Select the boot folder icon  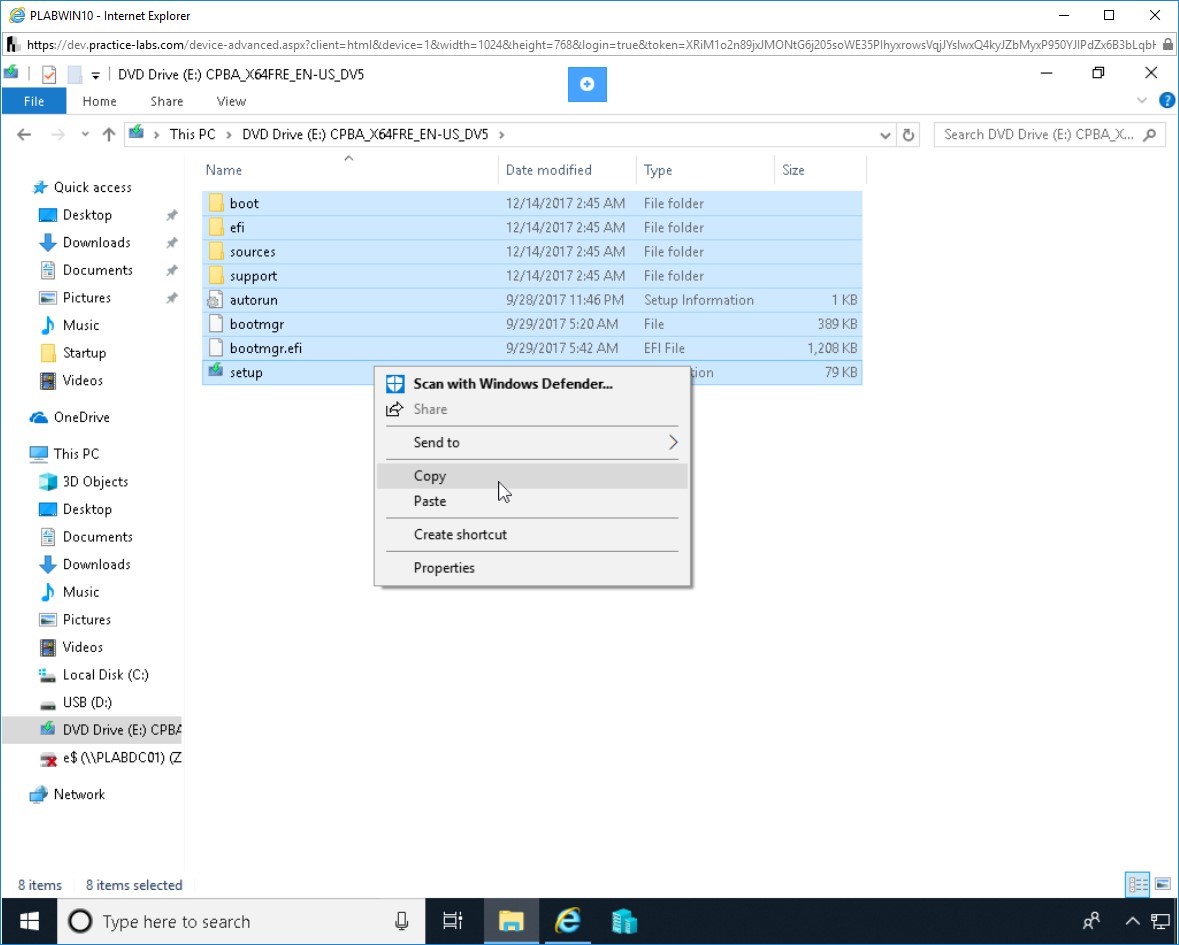pos(216,203)
